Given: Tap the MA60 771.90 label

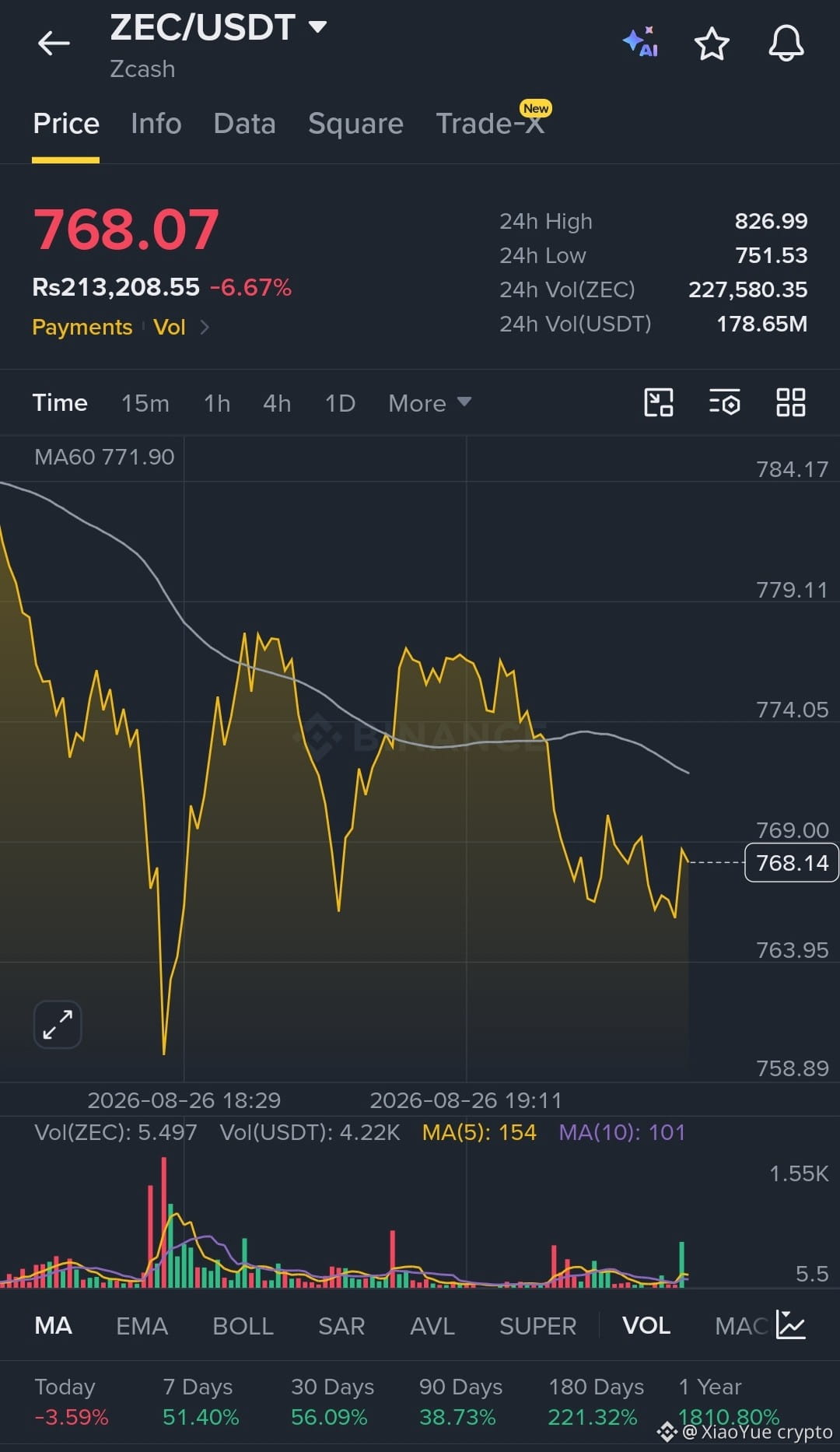Looking at the screenshot, I should [x=104, y=457].
